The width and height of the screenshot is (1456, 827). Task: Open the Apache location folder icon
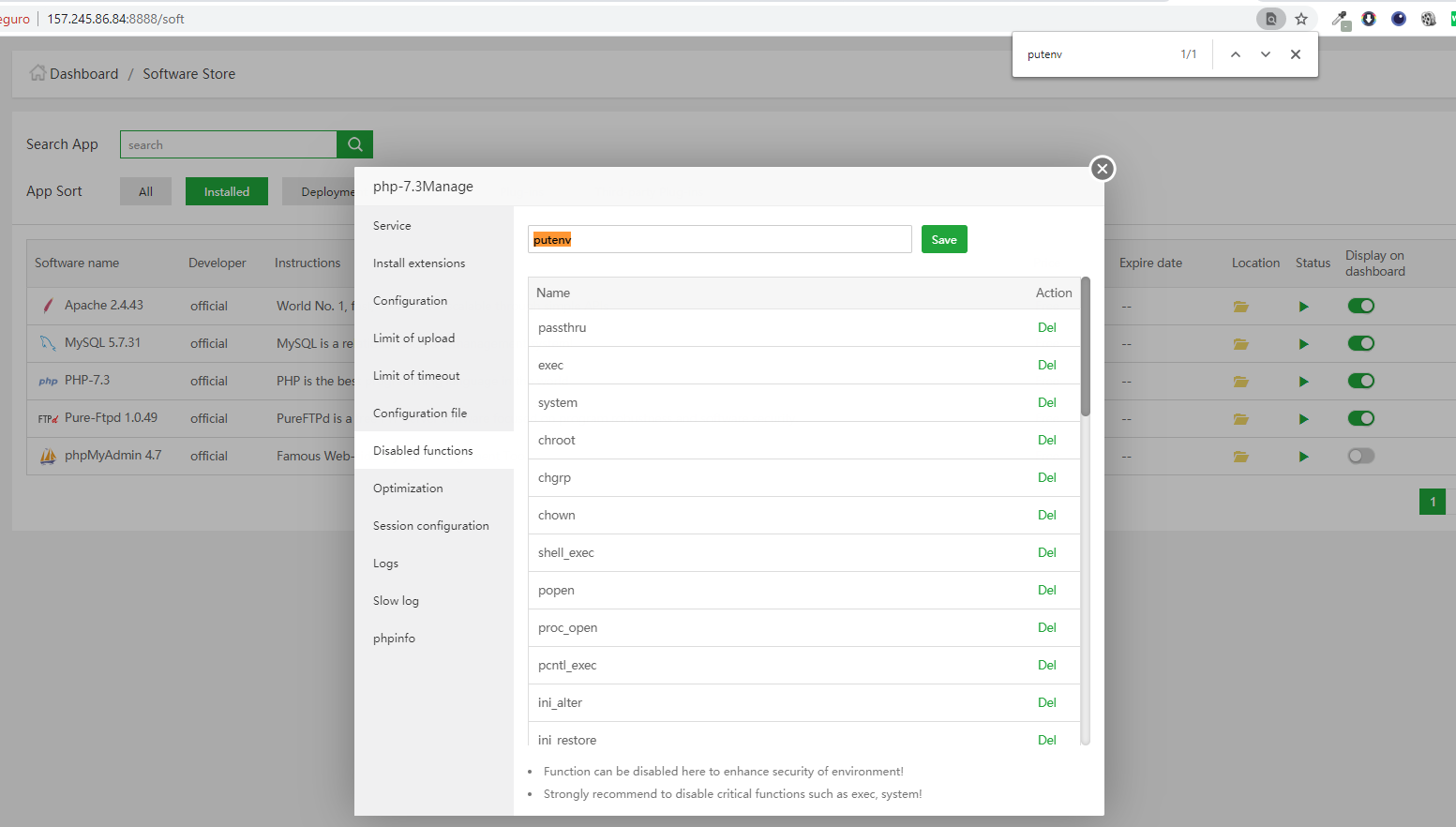point(1240,307)
